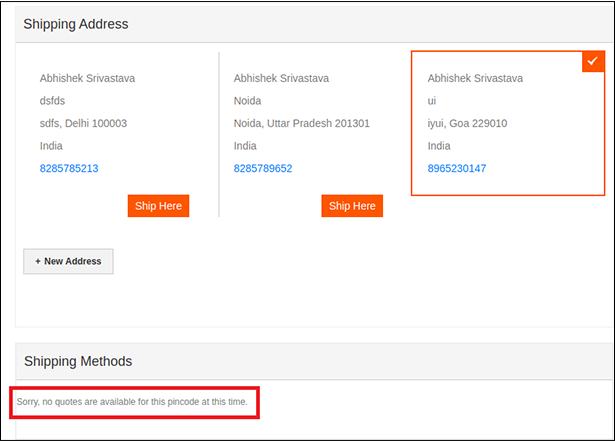Click the 'iyui, Goa 229010' address line
615x442 pixels.
click(x=468, y=124)
